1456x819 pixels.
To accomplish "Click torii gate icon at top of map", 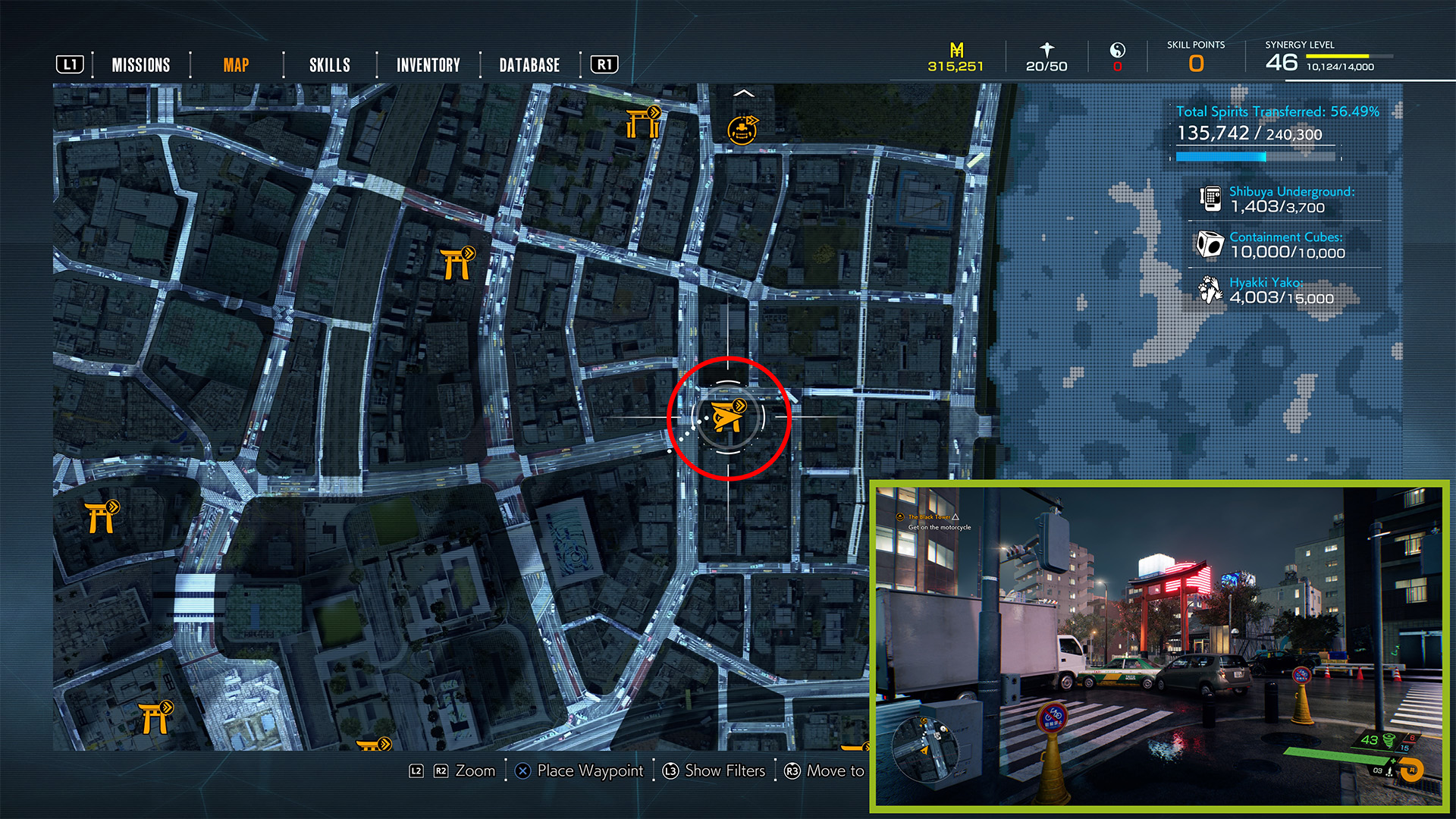I will (x=642, y=122).
